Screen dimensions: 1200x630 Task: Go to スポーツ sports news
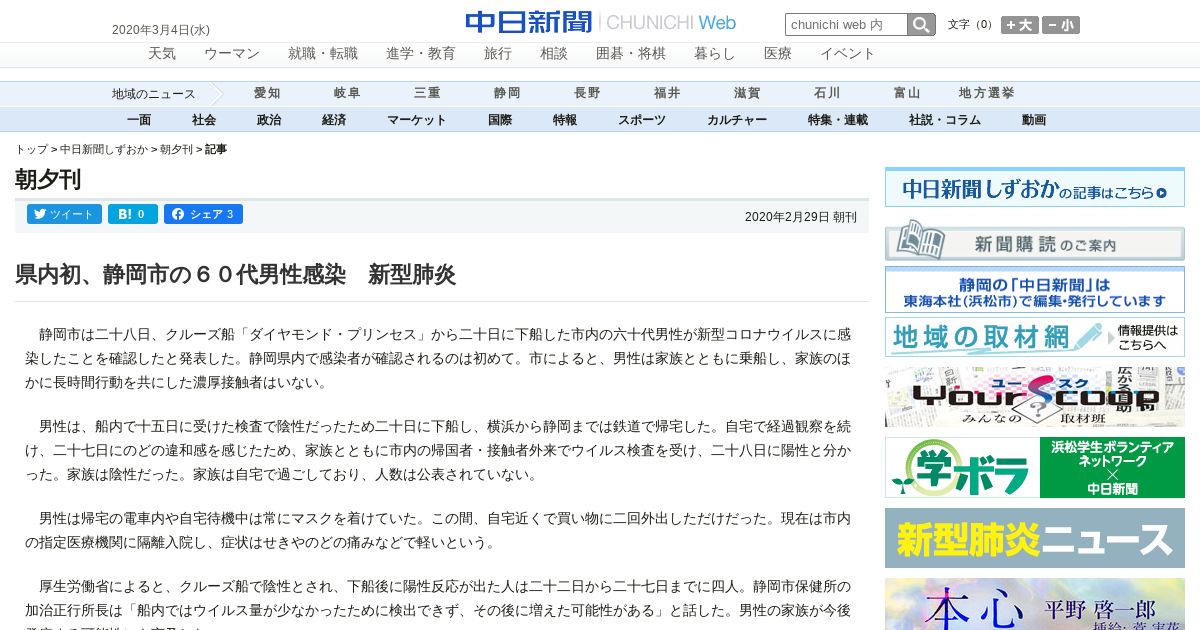pos(642,120)
